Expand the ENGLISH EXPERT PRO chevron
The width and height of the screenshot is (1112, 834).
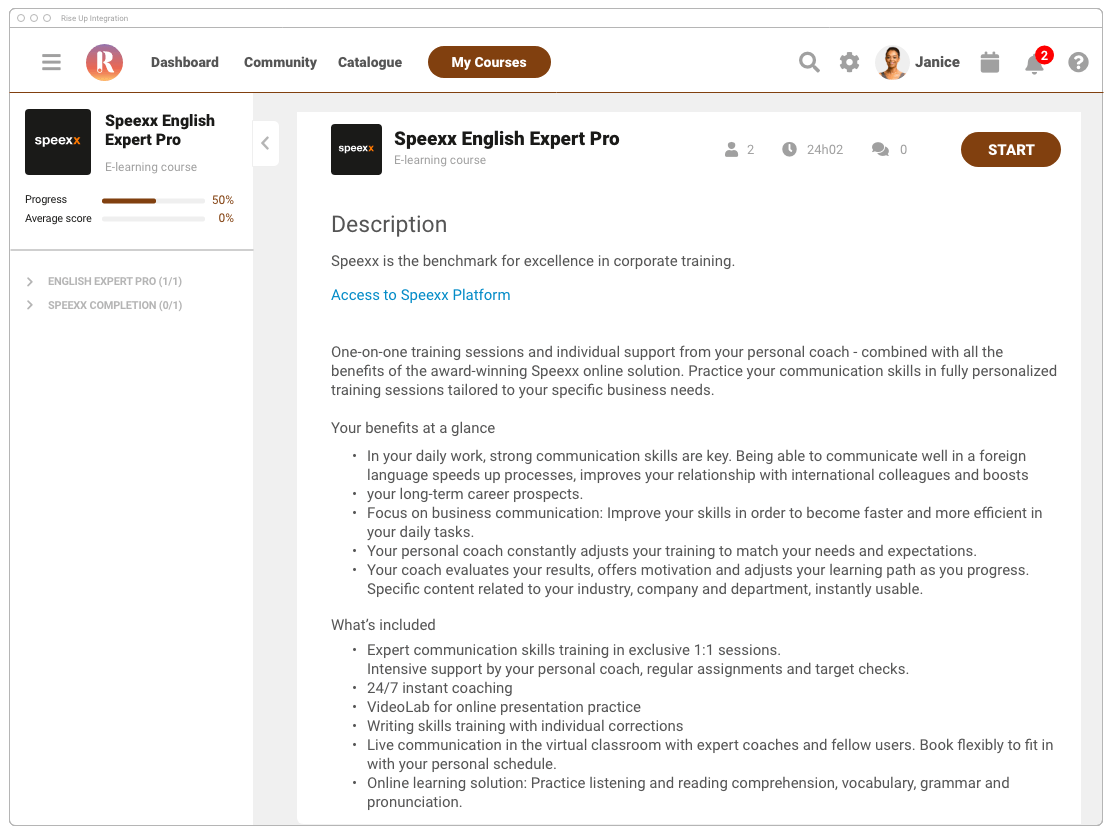(x=30, y=282)
